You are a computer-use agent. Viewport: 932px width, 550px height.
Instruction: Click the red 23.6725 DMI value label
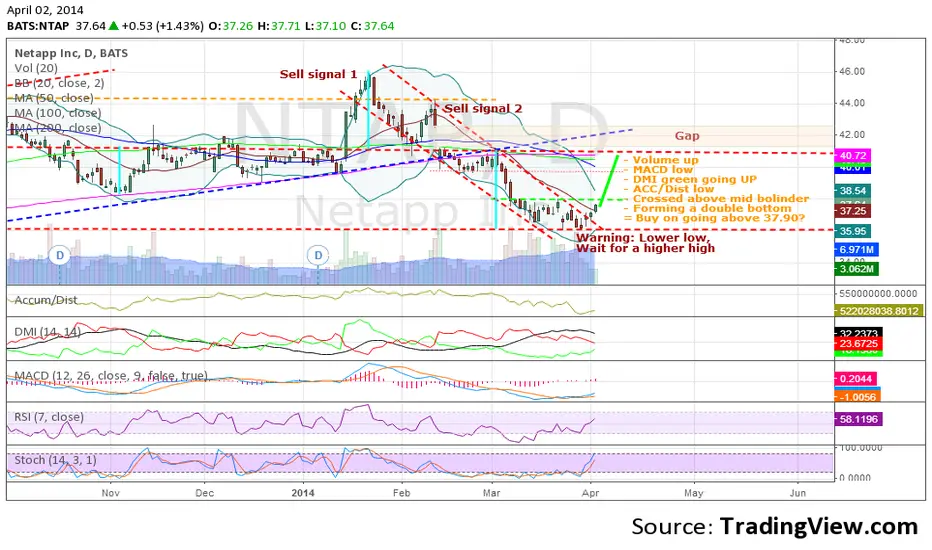[x=858, y=344]
